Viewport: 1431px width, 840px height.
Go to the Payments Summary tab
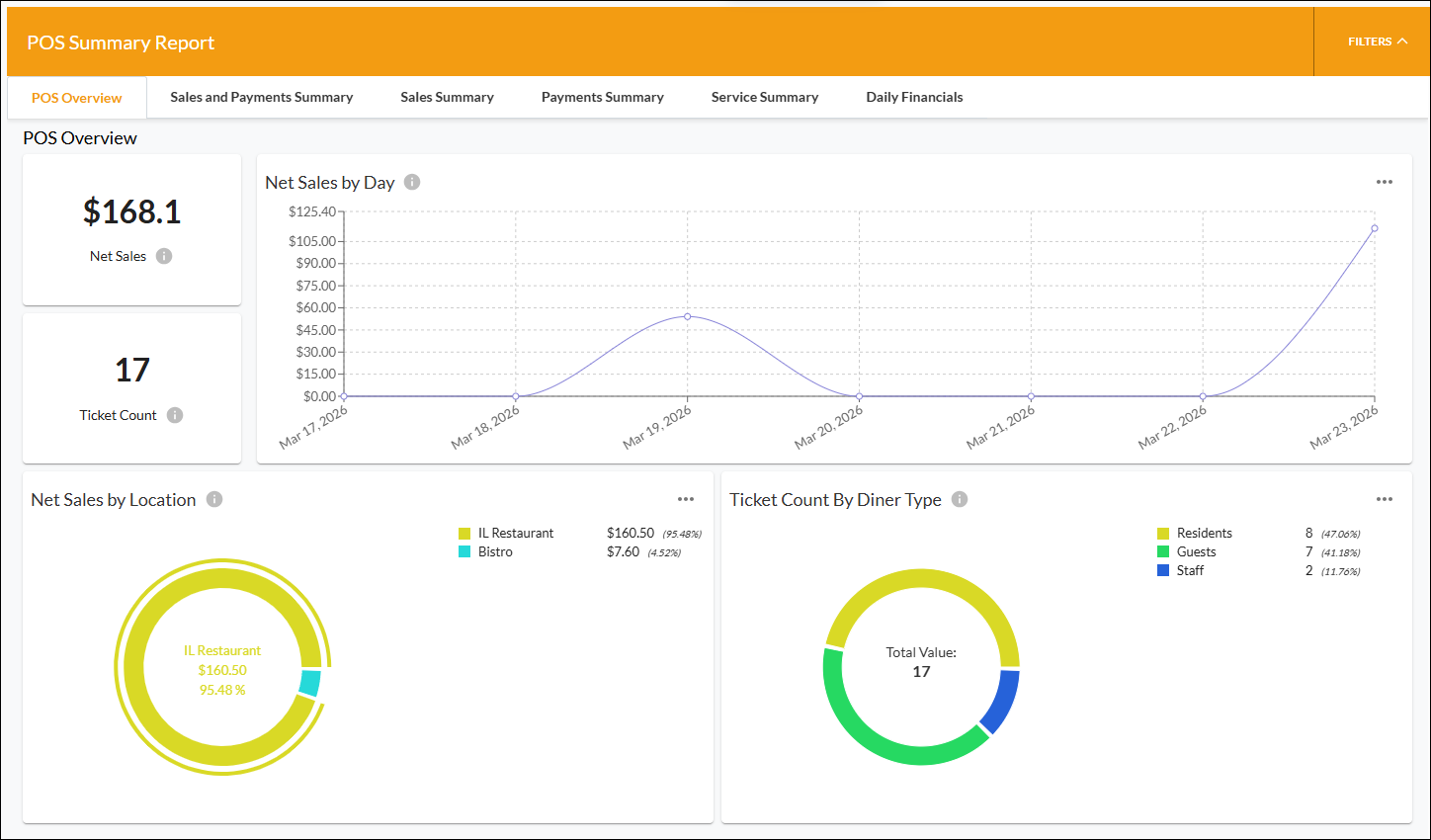[x=603, y=97]
